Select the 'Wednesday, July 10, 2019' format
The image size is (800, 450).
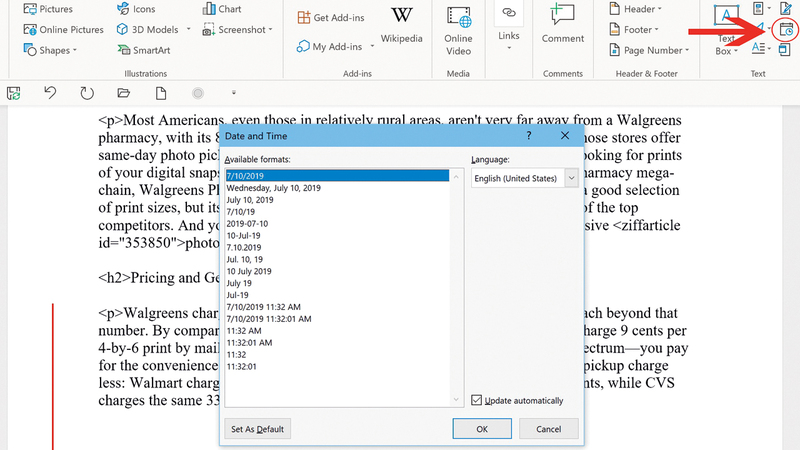[273, 187]
